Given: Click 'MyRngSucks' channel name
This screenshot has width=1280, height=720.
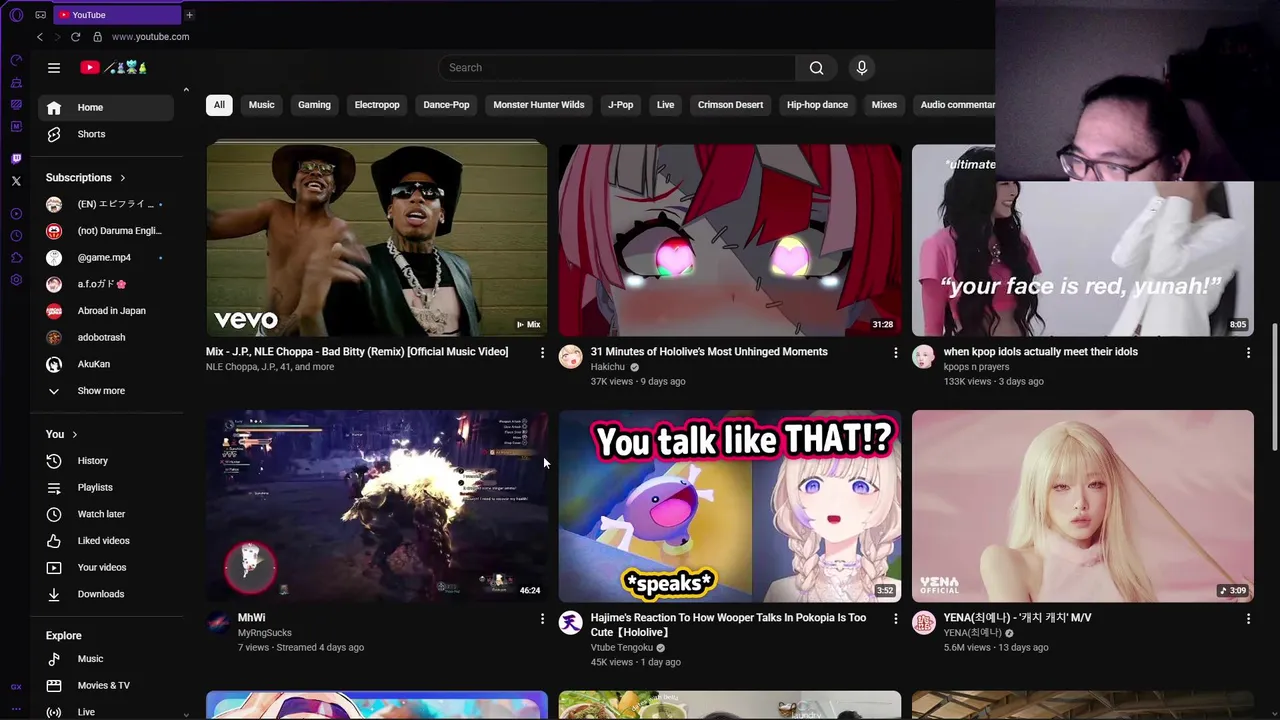Looking at the screenshot, I should click(x=265, y=633).
